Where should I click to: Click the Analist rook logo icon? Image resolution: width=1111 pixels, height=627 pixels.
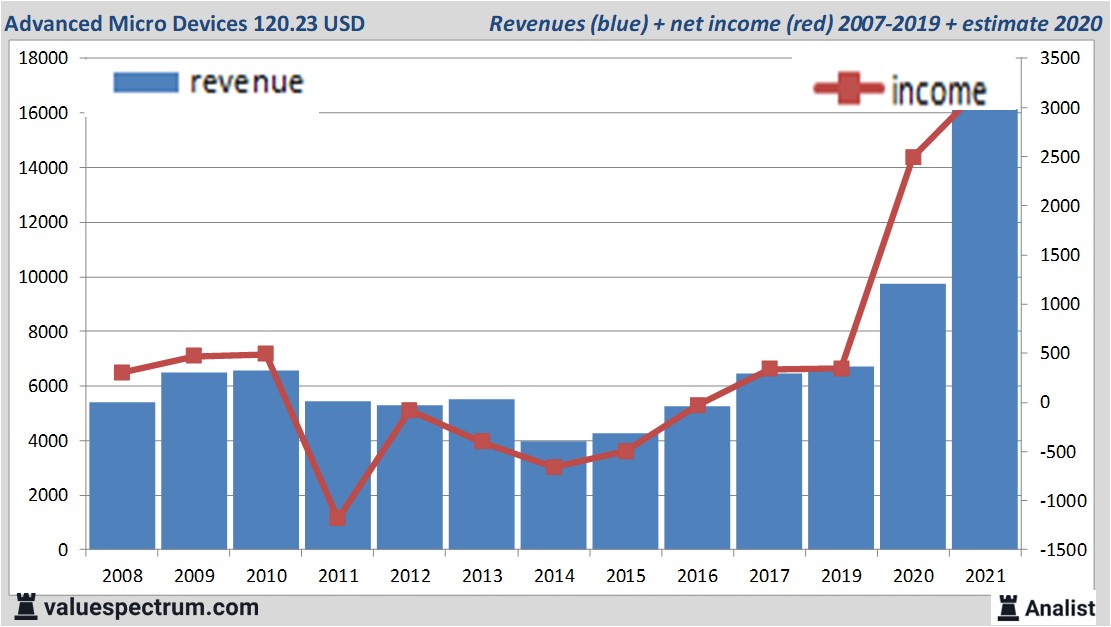pyautogui.click(x=1008, y=606)
